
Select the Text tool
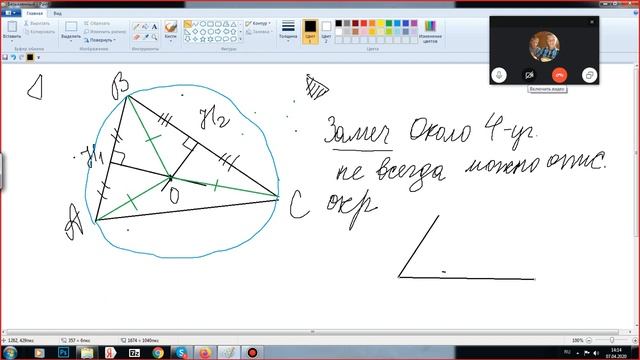pos(154,27)
